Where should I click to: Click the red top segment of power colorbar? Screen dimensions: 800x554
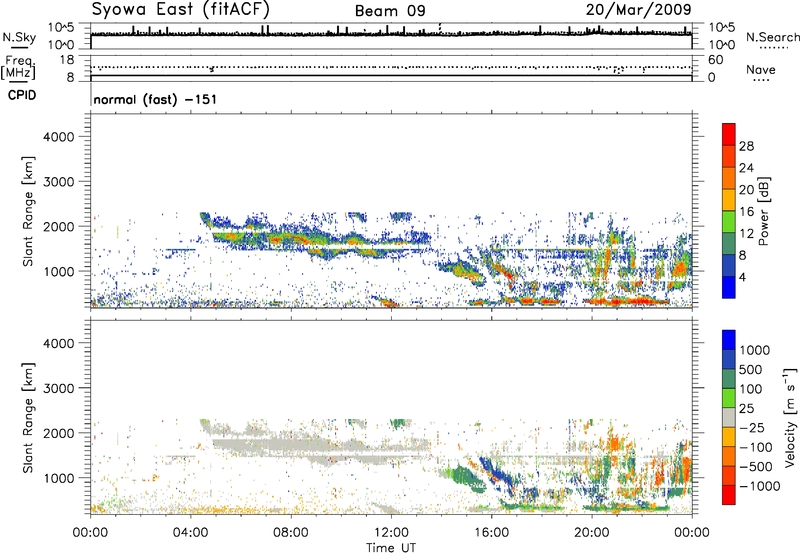tap(729, 134)
